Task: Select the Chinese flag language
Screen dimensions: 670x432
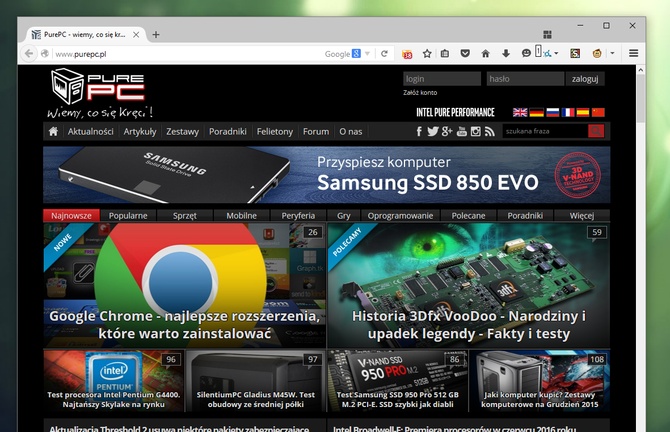Action: (598, 112)
